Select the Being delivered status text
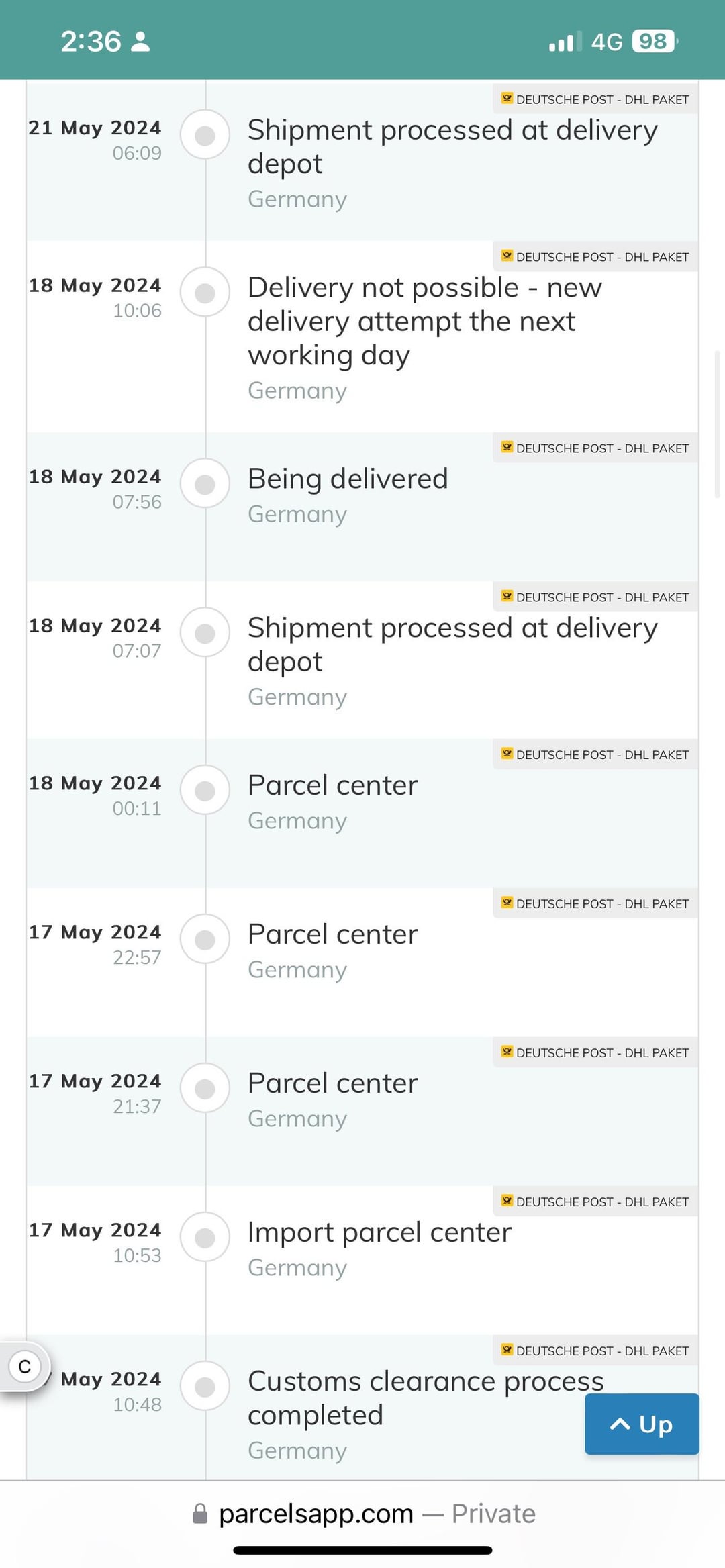 348,479
